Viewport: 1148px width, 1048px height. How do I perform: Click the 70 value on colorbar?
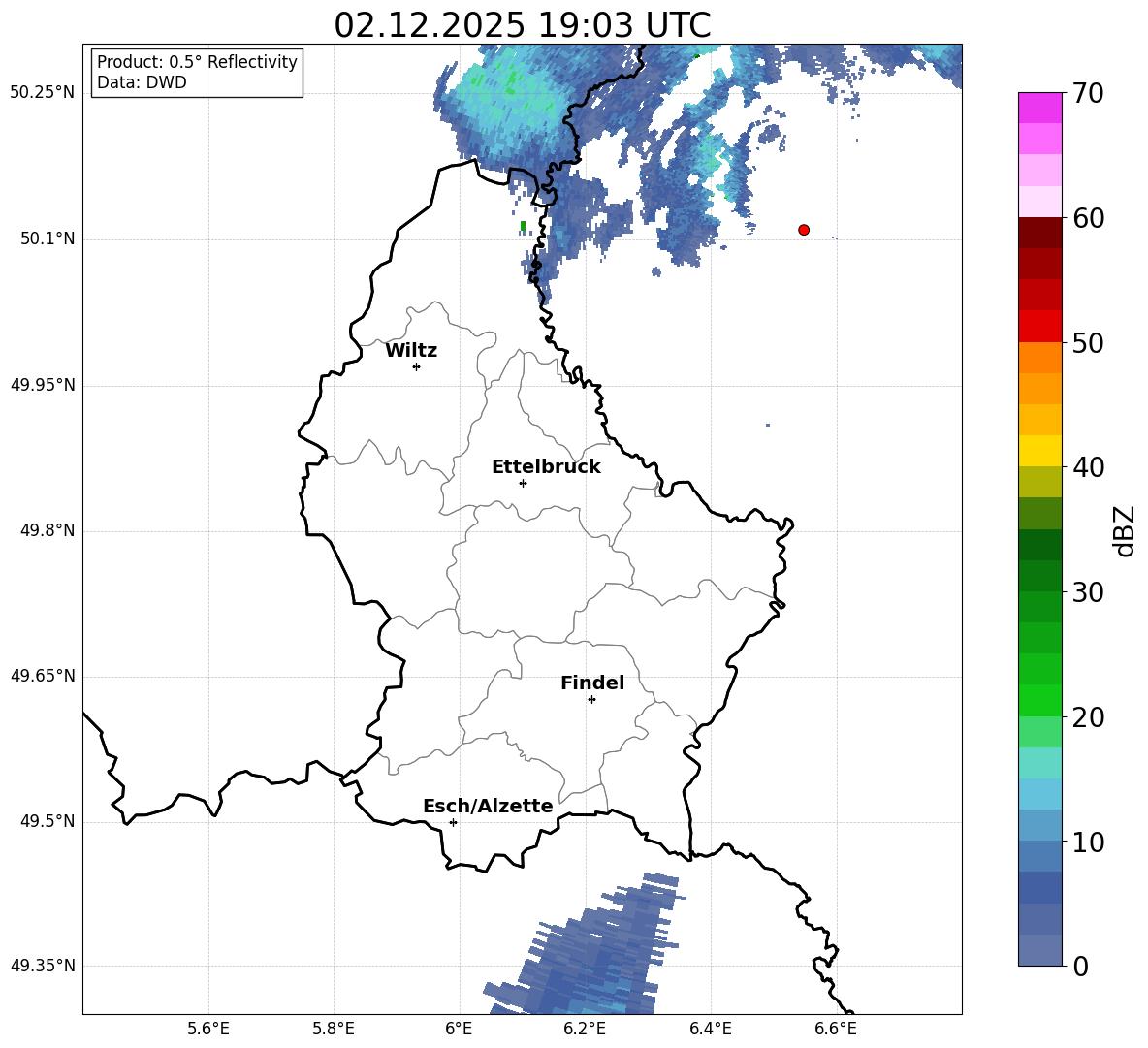(x=1088, y=94)
